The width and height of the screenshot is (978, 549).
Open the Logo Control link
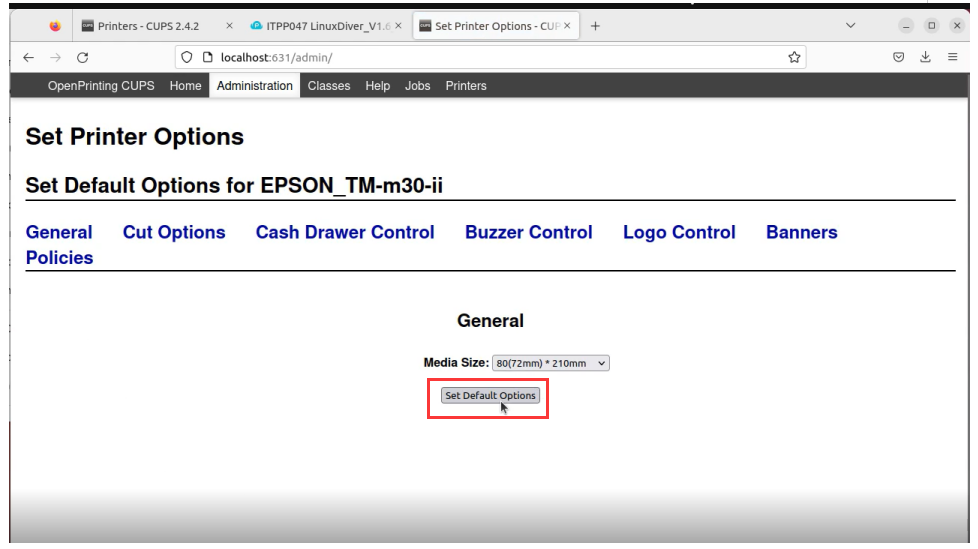[679, 232]
